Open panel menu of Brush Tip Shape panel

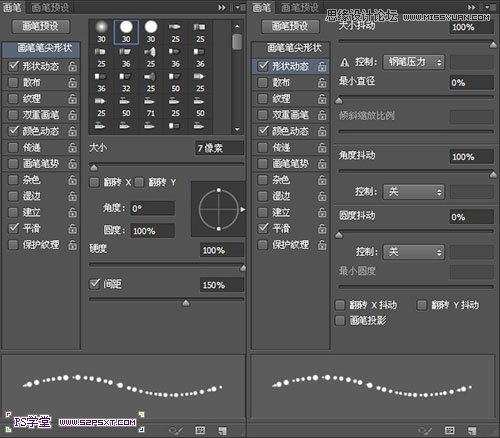point(239,7)
